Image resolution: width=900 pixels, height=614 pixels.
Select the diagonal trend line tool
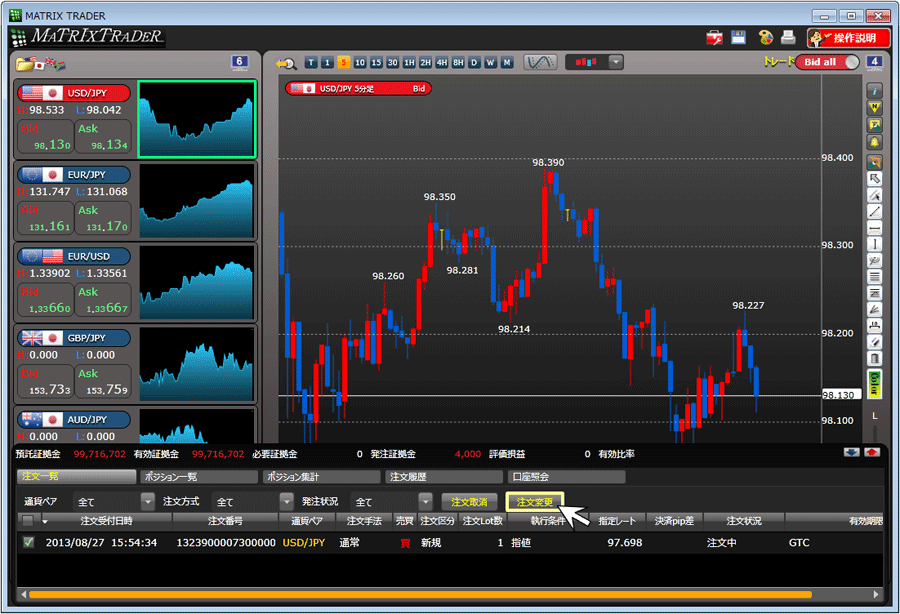874,212
